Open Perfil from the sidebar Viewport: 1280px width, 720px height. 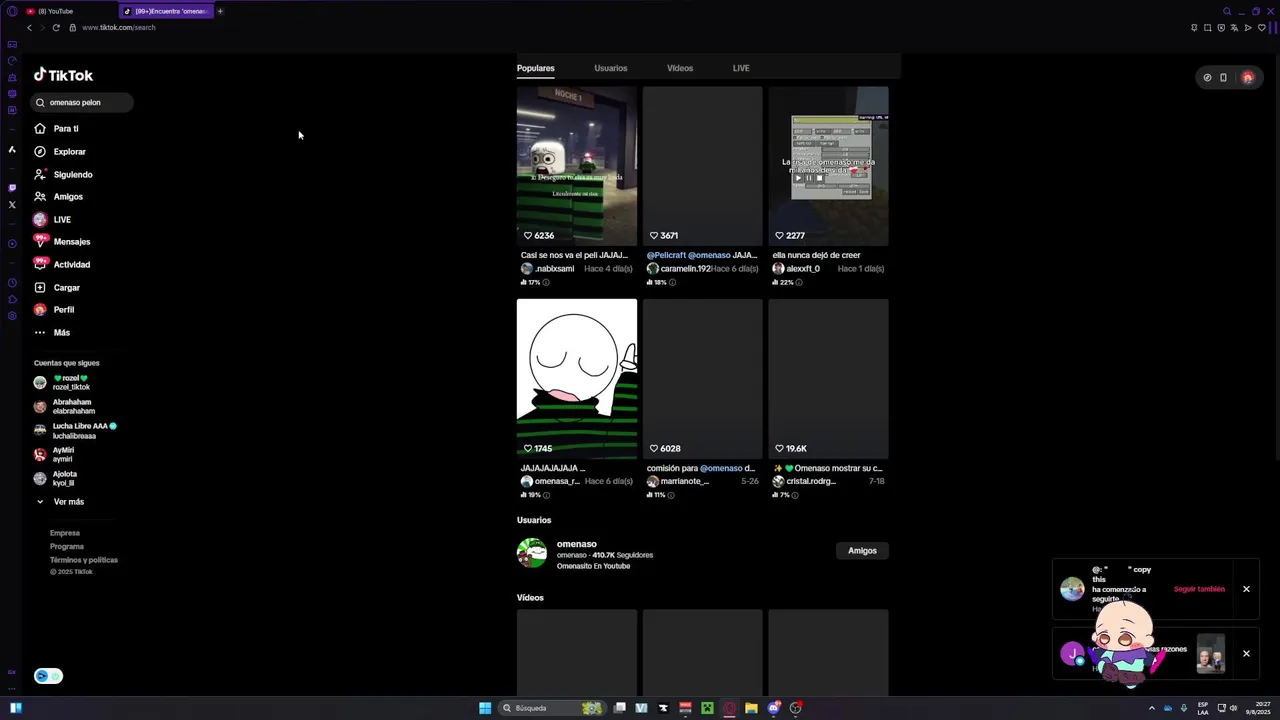point(54,309)
